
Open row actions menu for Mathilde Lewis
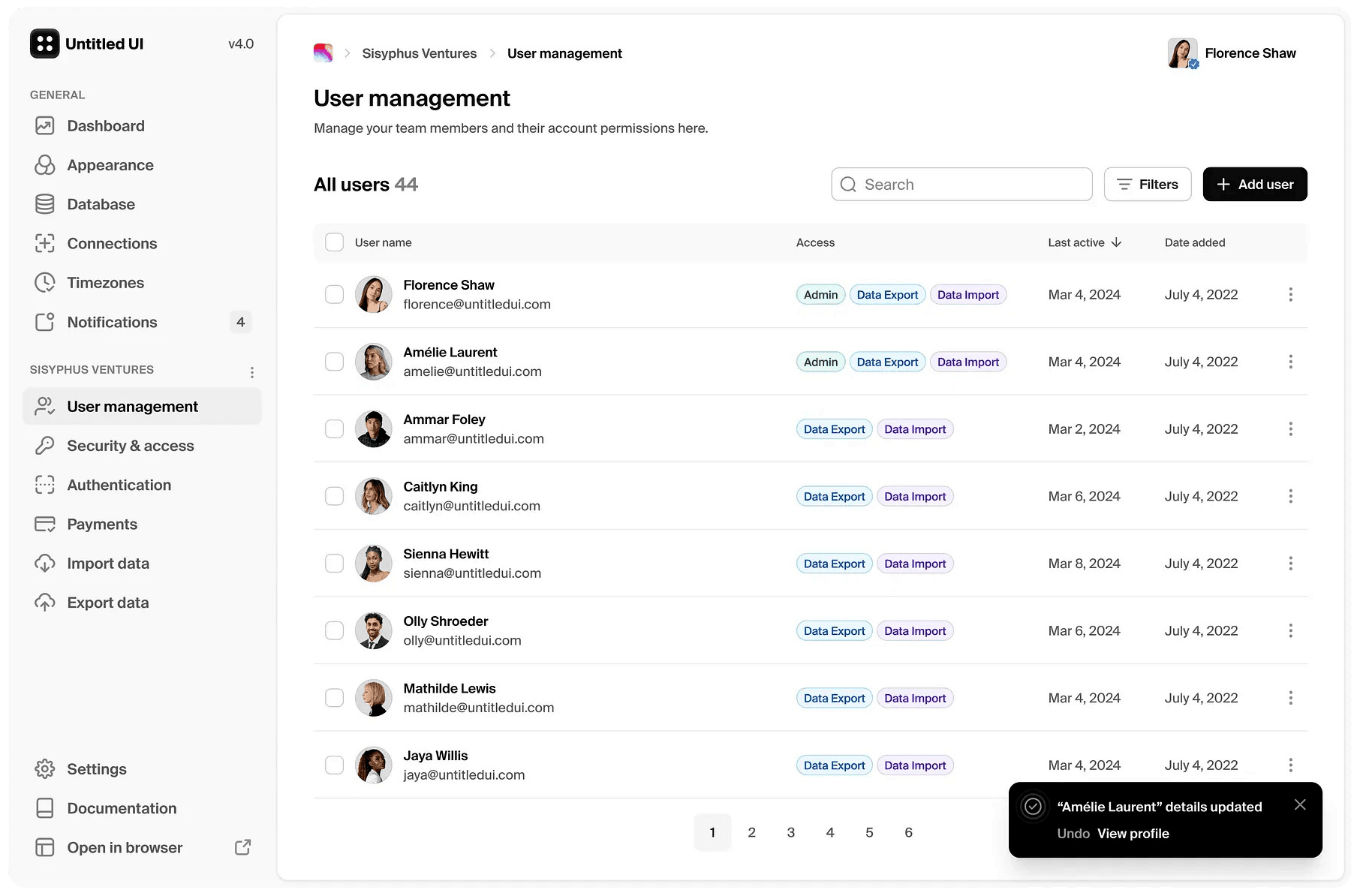1290,698
